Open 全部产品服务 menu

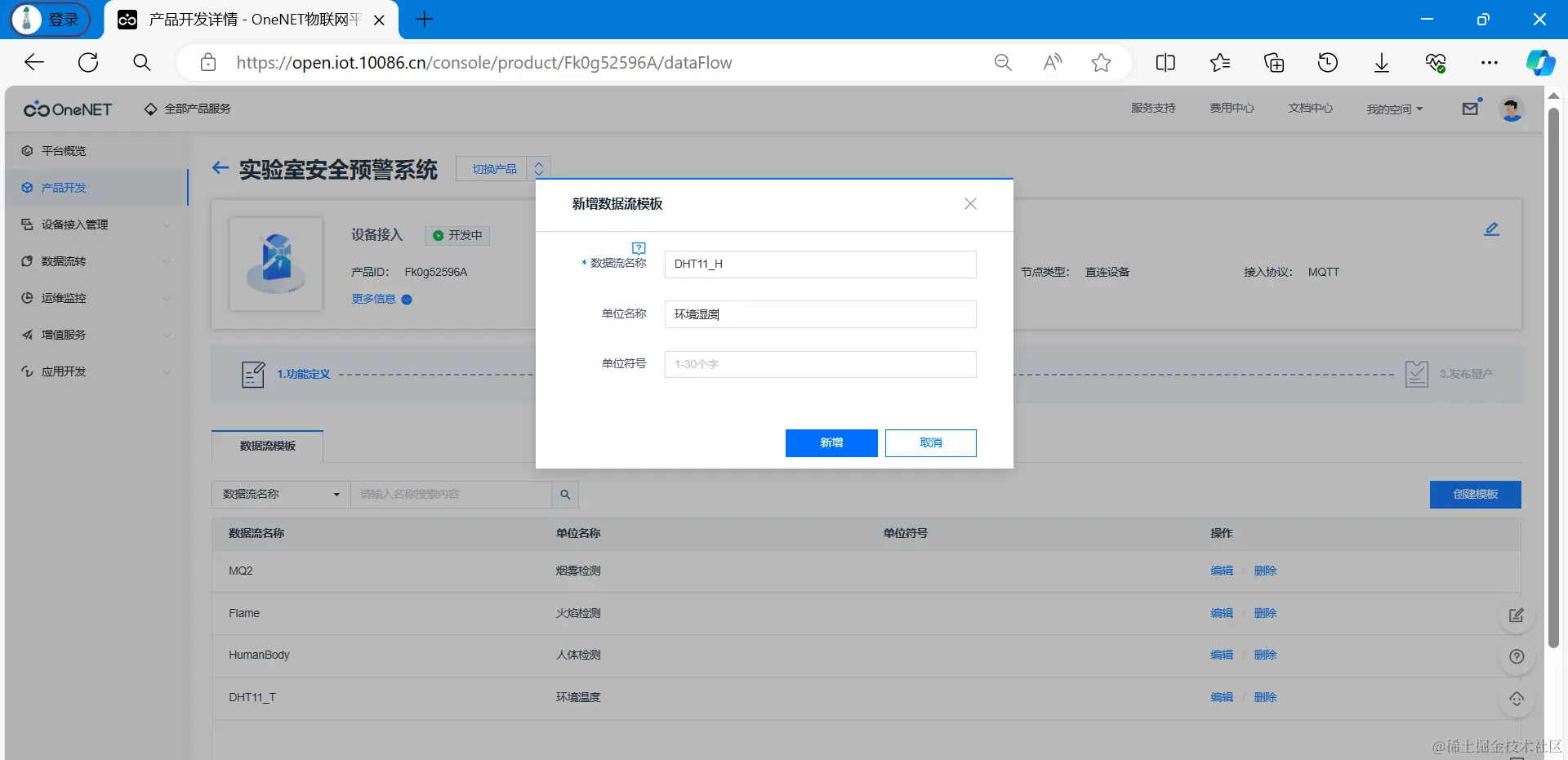pos(187,109)
